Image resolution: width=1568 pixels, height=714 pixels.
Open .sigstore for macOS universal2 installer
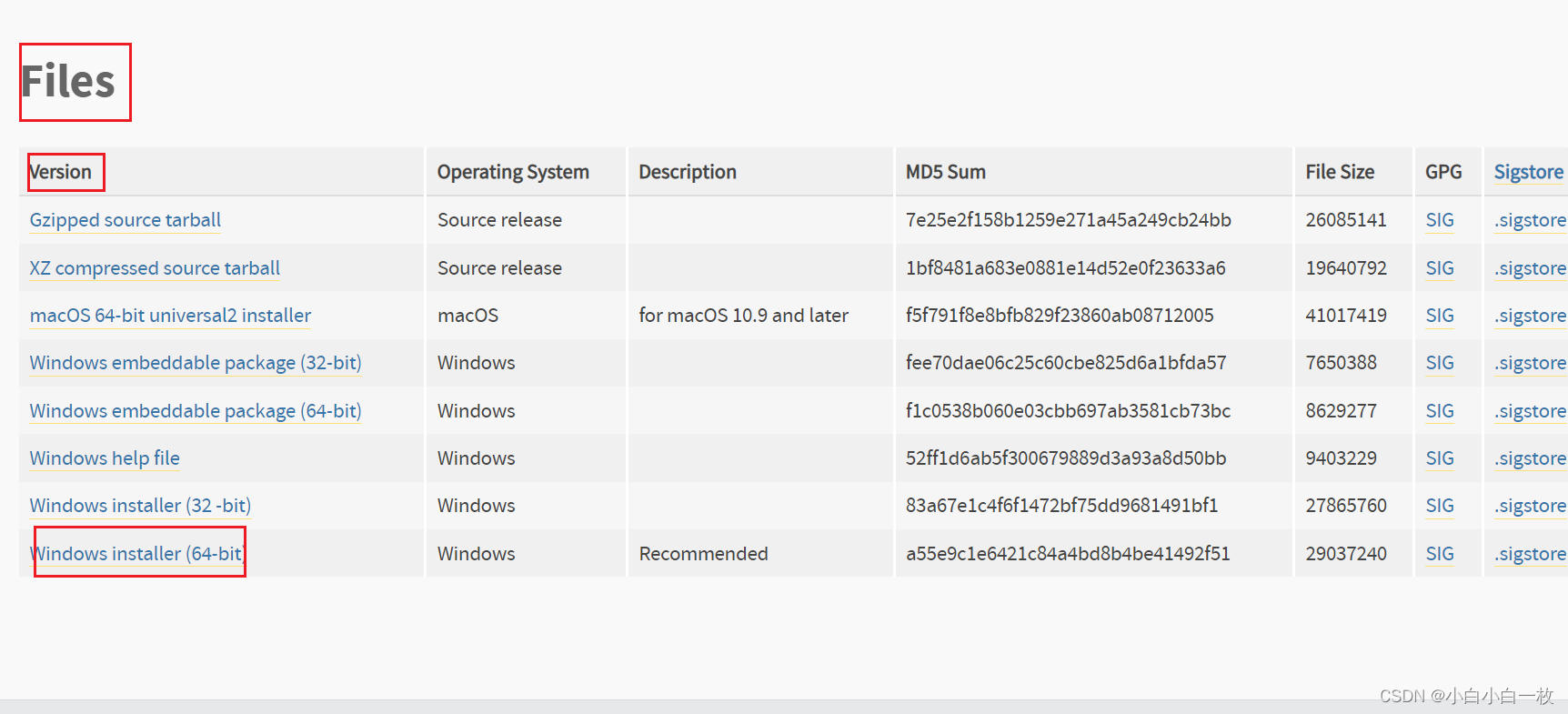click(1531, 316)
